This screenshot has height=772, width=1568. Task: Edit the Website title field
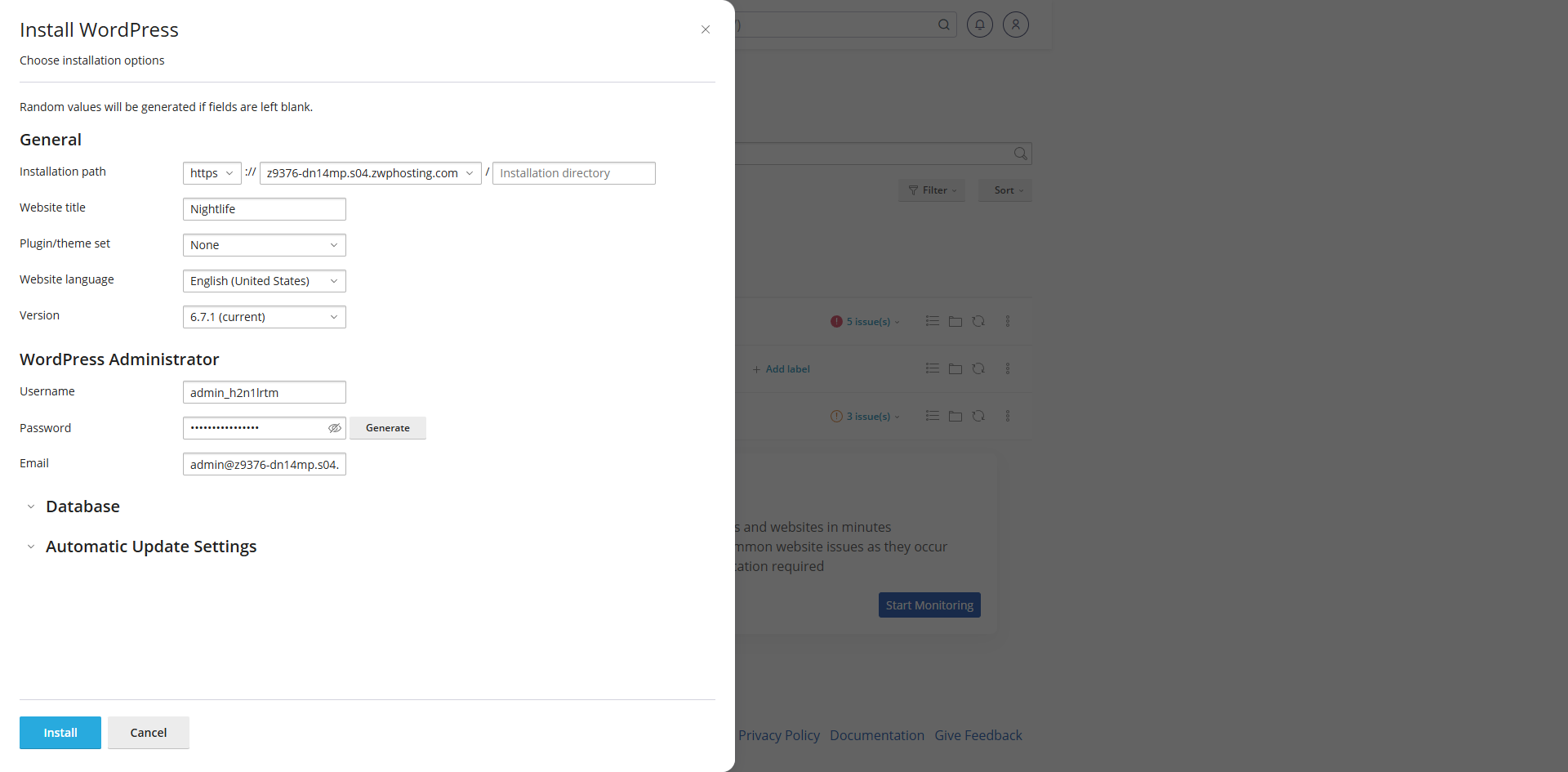265,209
